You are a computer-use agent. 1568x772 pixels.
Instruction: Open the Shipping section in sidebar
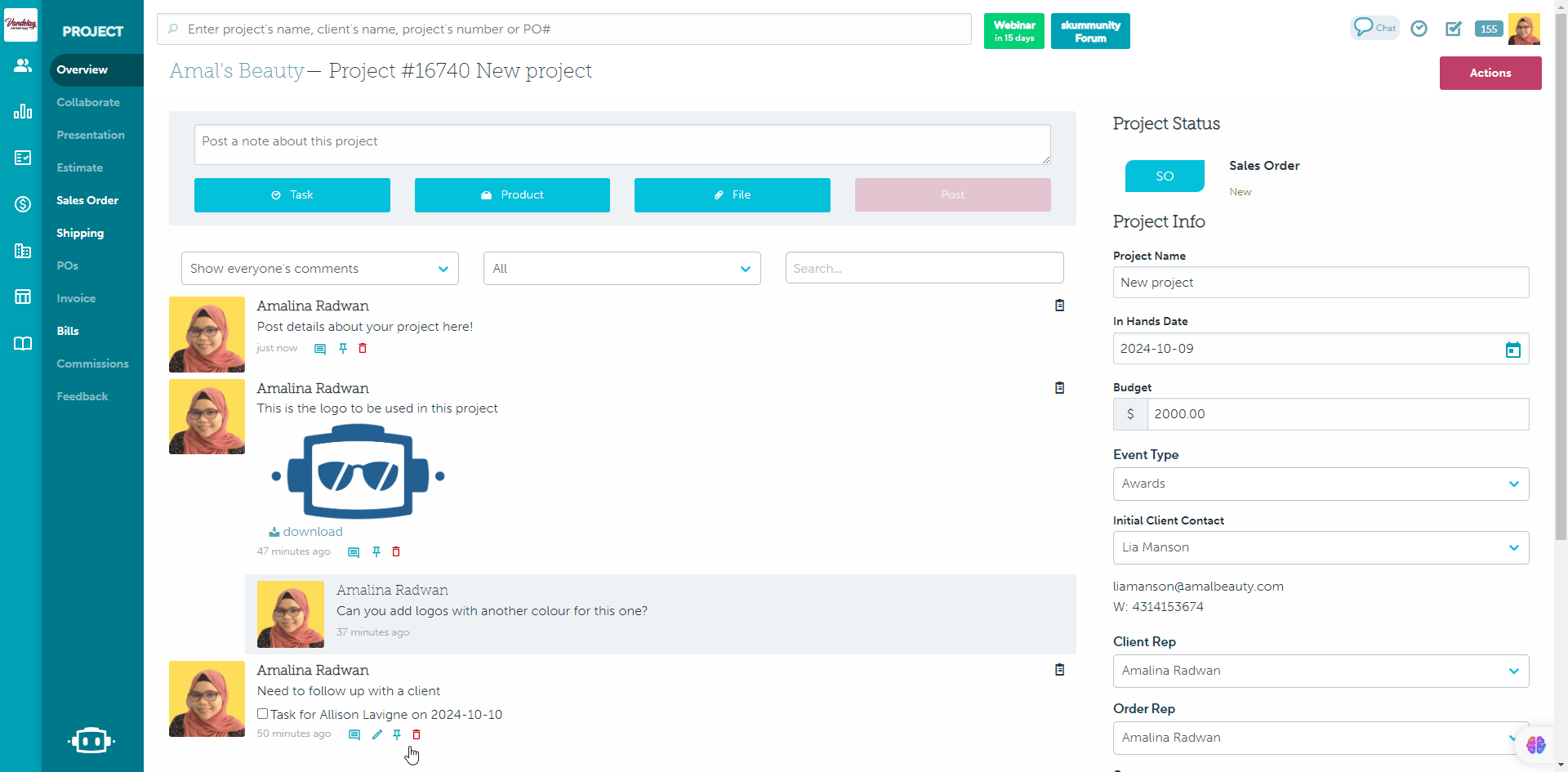(x=80, y=233)
